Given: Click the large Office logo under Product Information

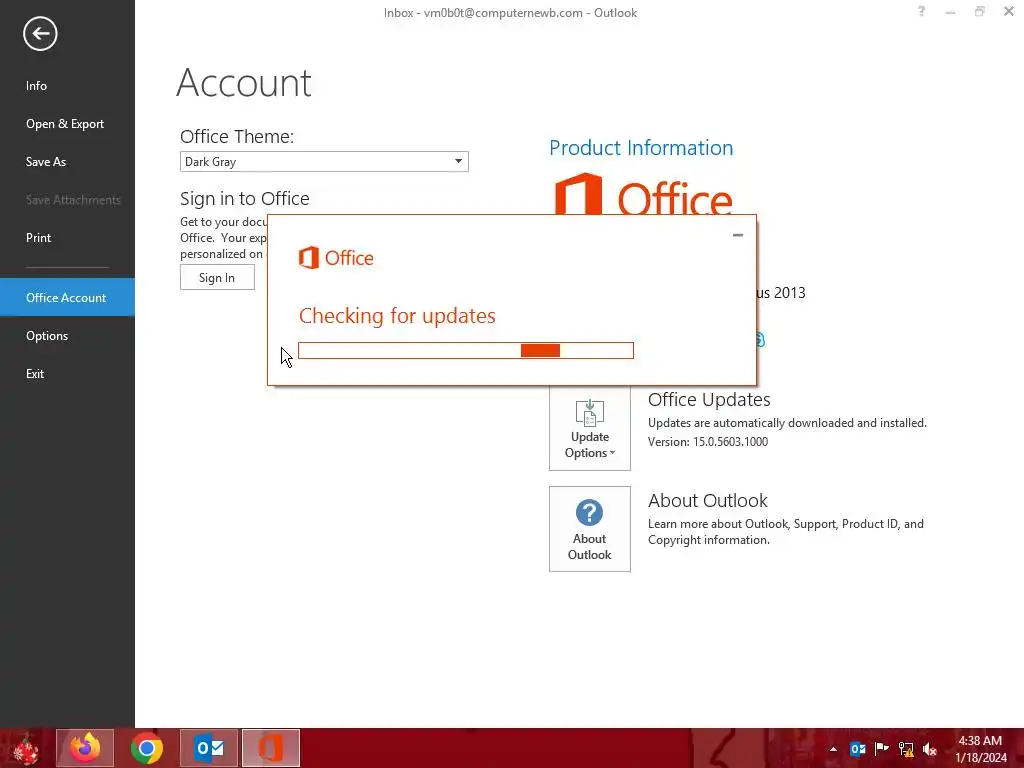Looking at the screenshot, I should tap(643, 195).
